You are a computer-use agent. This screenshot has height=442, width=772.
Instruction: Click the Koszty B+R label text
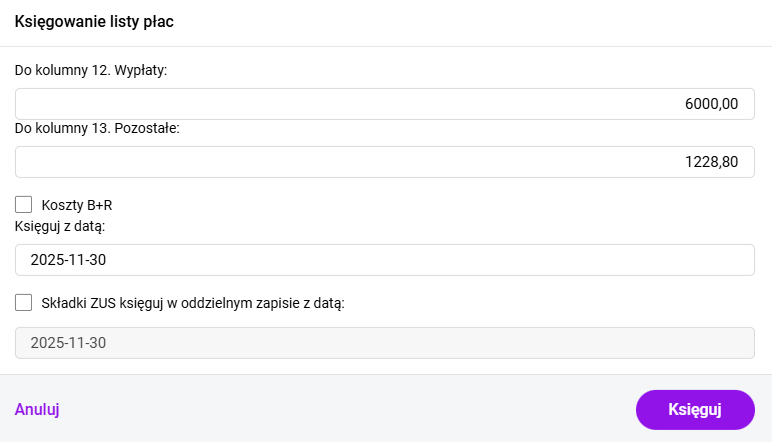pyautogui.click(x=76, y=205)
